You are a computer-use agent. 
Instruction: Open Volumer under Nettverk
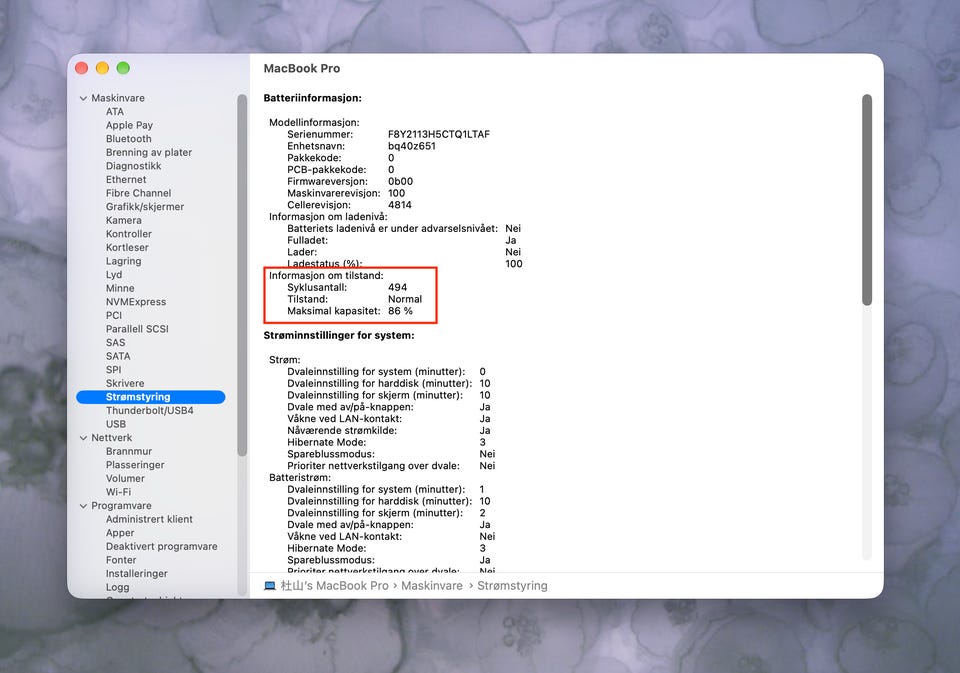click(126, 478)
